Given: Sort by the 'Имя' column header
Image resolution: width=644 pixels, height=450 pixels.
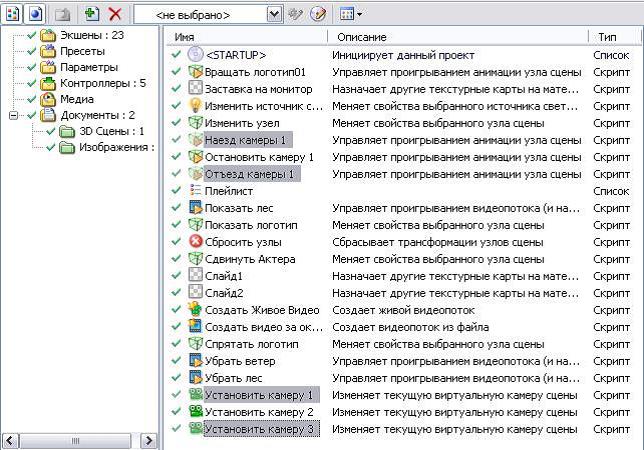Looking at the screenshot, I should coord(248,37).
